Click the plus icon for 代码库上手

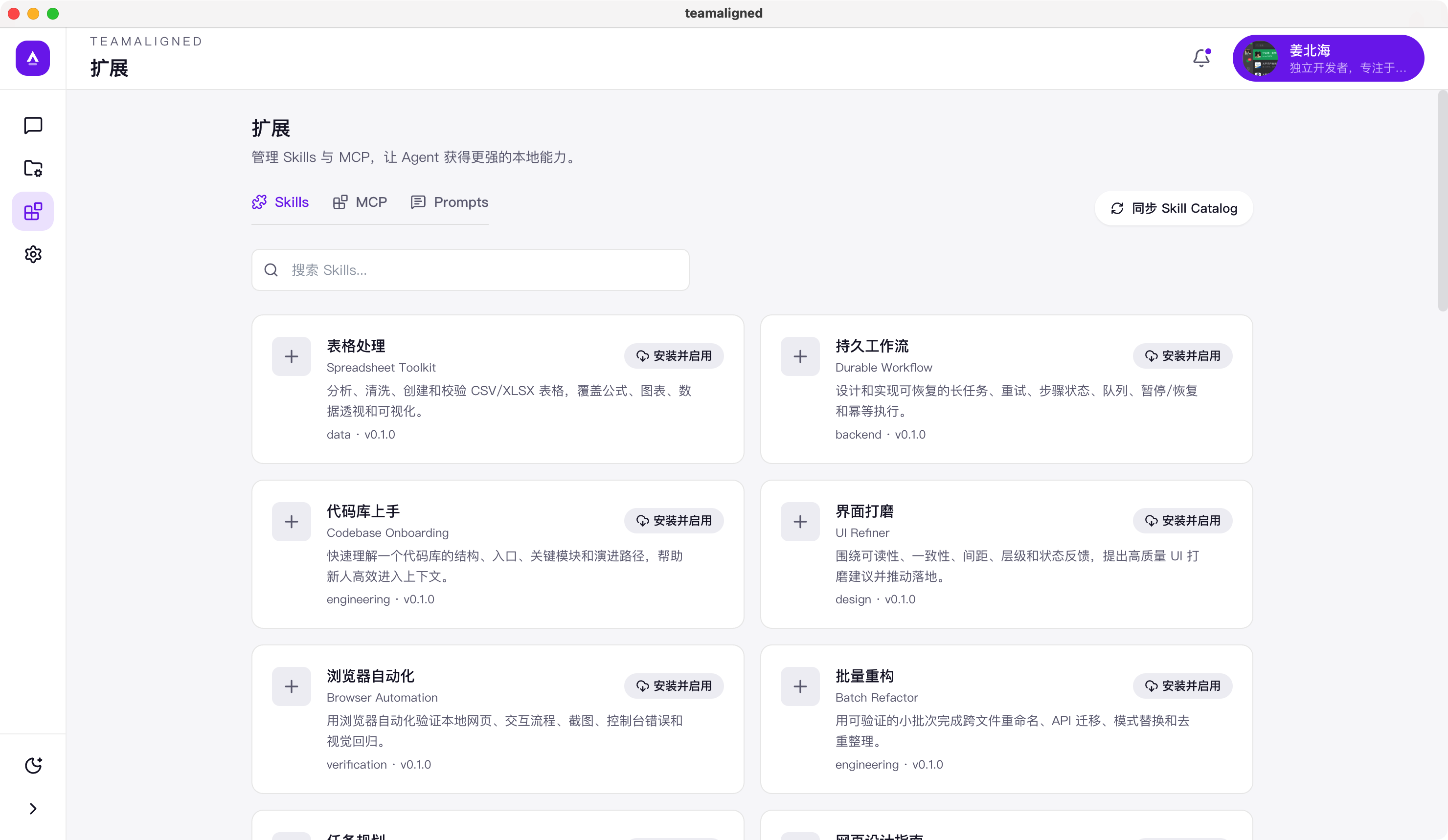click(292, 522)
